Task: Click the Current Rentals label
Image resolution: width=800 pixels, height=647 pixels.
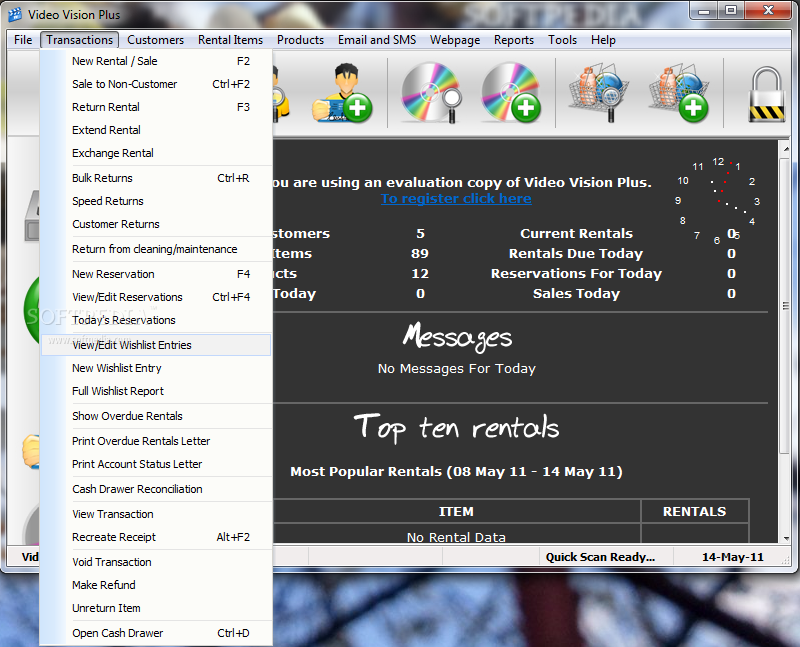Action: tap(577, 234)
